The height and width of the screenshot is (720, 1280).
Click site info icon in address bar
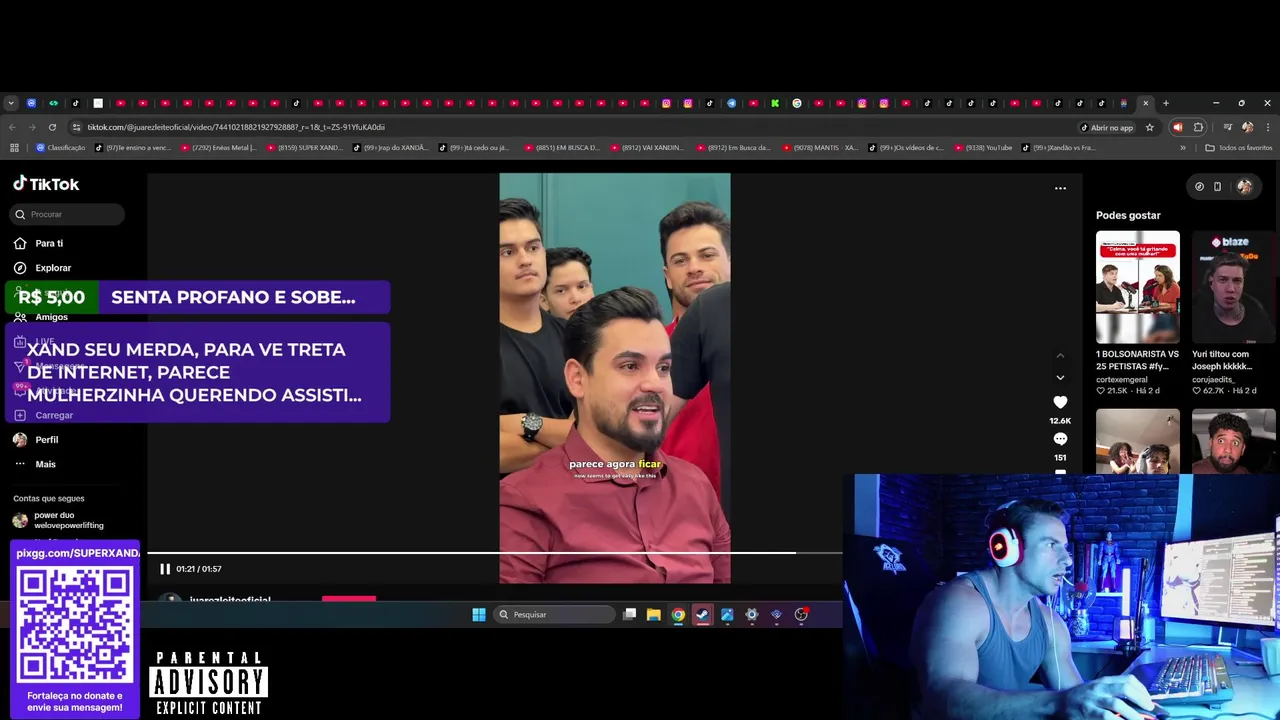click(76, 127)
